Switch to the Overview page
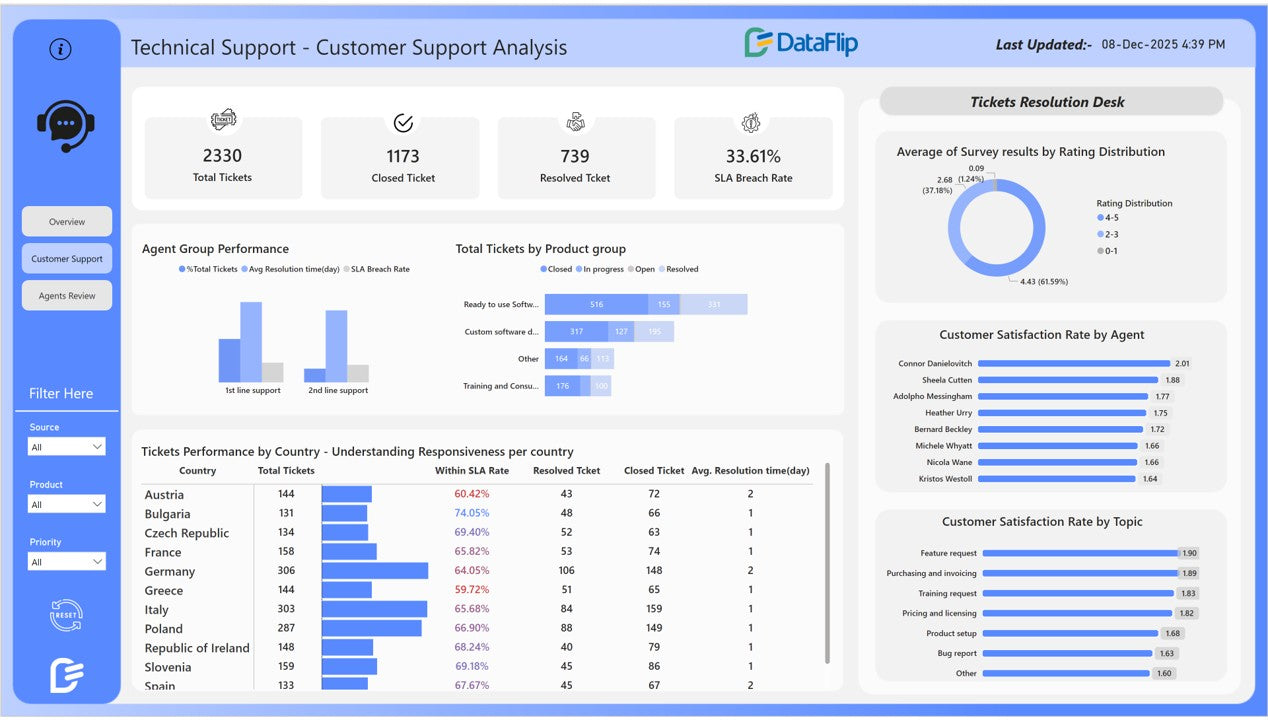Viewport: 1268px width, 720px height. [67, 222]
